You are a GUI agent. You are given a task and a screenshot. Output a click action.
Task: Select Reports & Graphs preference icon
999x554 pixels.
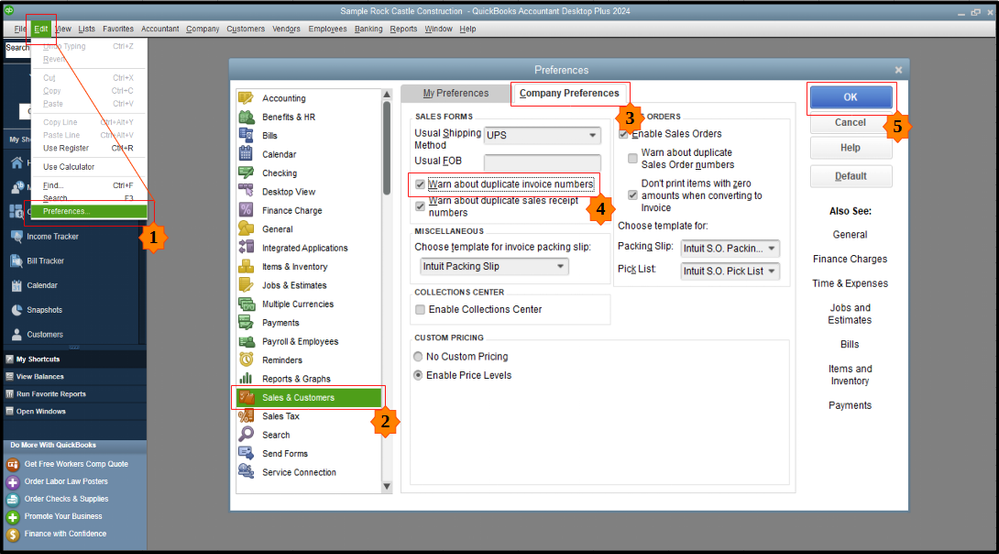click(246, 378)
